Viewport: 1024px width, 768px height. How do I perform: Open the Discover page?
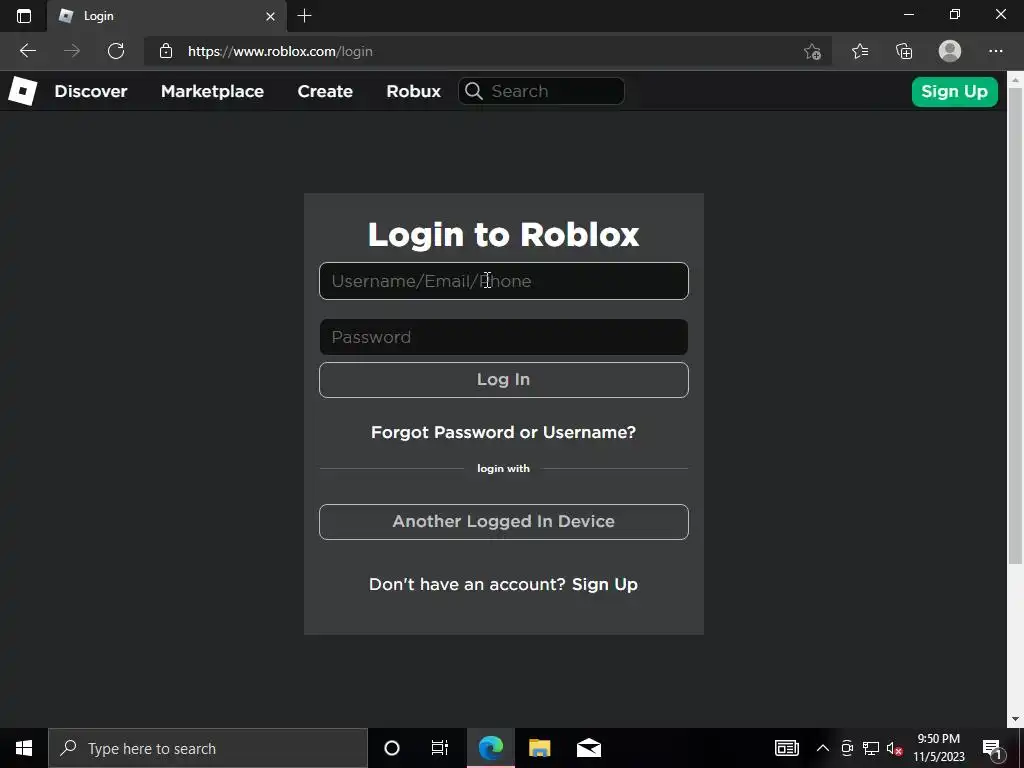(91, 91)
